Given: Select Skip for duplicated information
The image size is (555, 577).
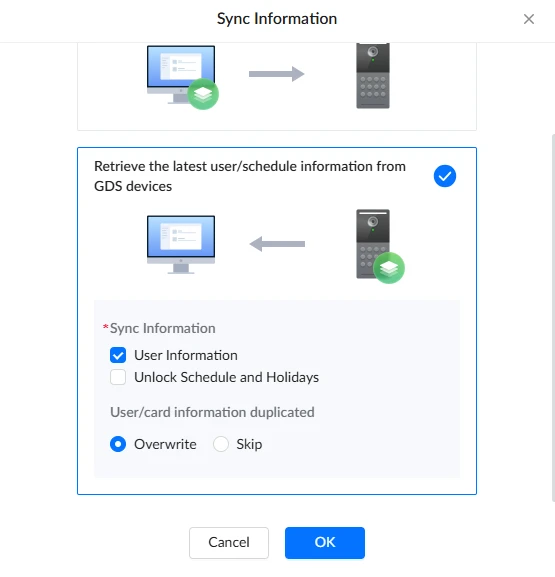Looking at the screenshot, I should [221, 444].
